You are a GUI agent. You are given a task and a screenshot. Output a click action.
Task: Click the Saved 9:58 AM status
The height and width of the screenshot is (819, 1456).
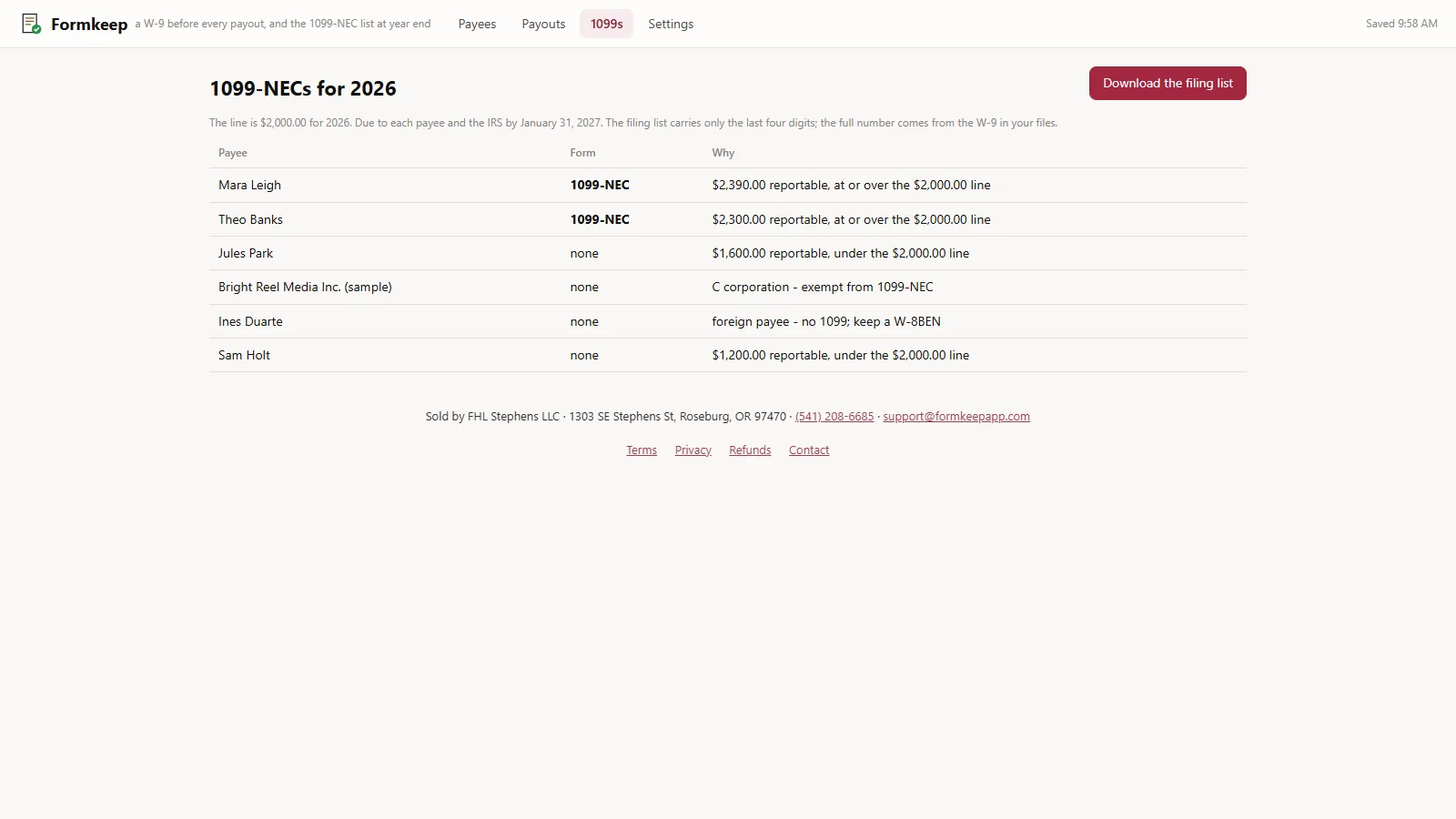[1401, 24]
